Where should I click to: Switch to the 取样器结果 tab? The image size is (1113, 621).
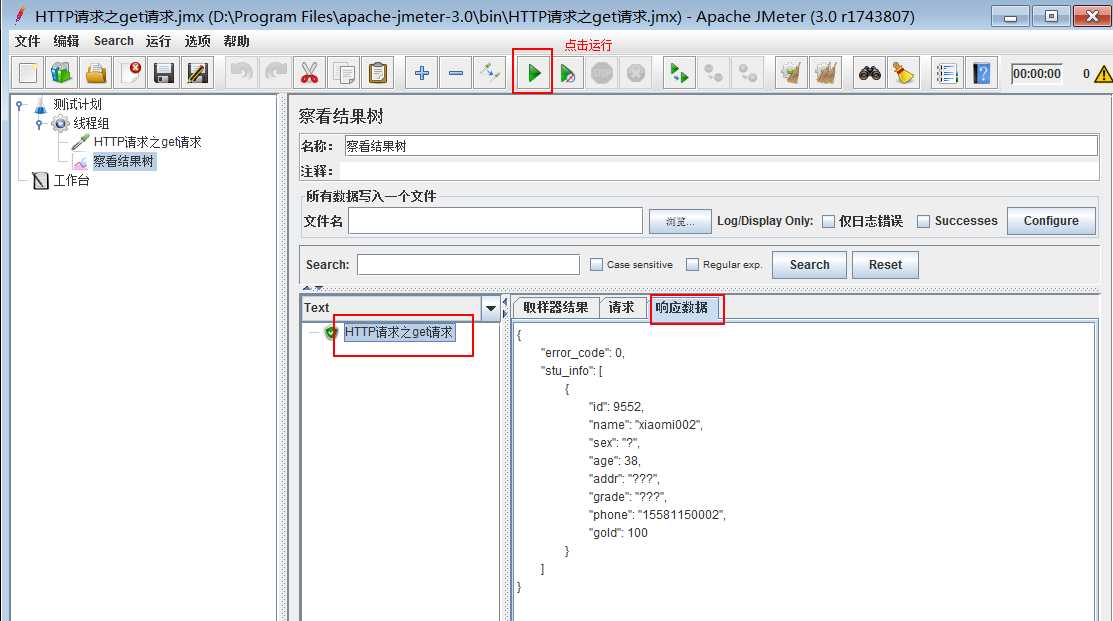(555, 308)
